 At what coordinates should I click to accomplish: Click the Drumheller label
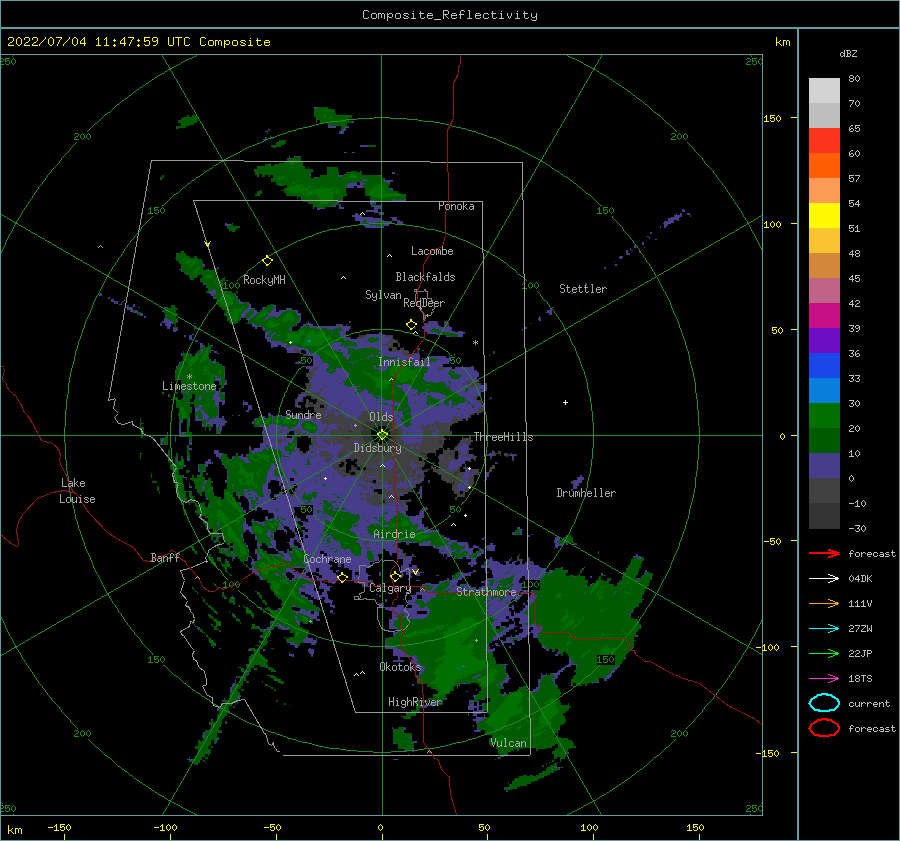pos(586,493)
